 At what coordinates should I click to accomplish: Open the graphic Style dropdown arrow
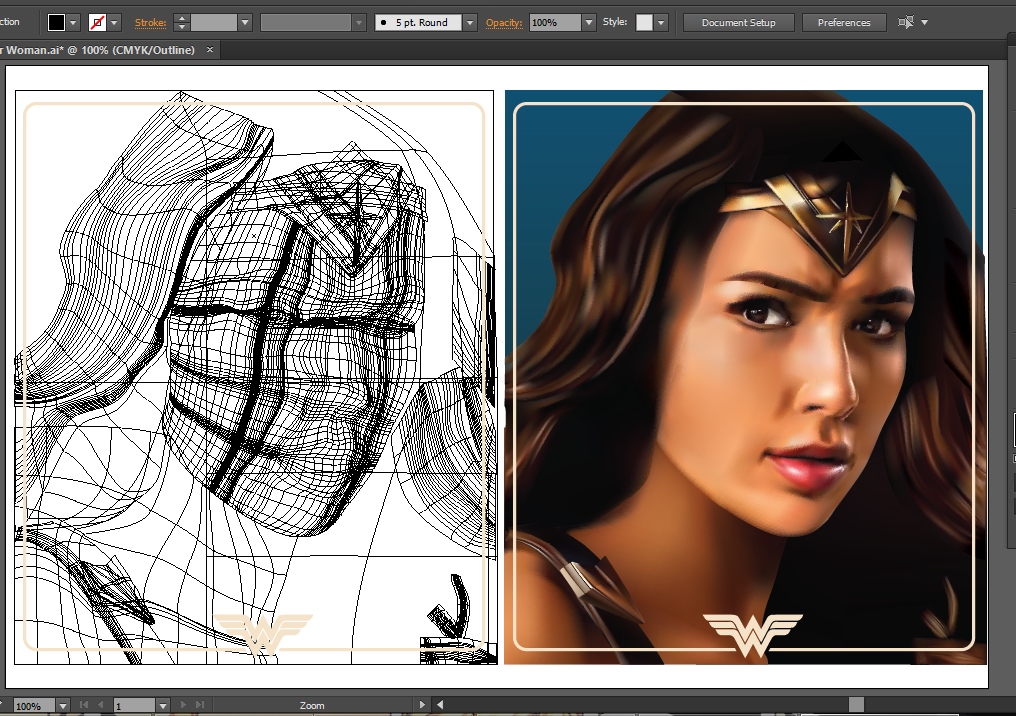tap(661, 23)
